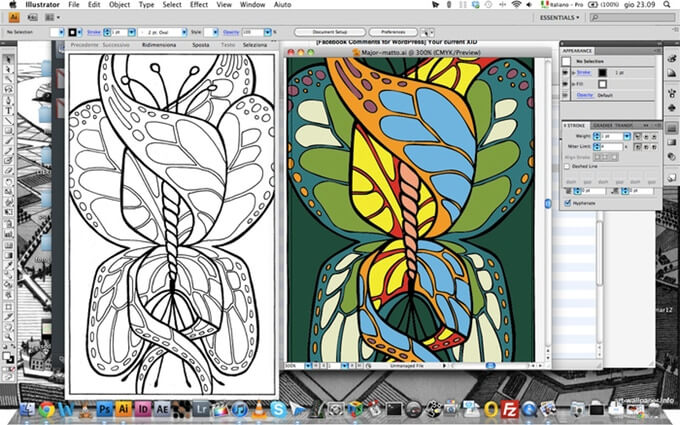
Task: Click the Preferences button
Action: click(393, 32)
